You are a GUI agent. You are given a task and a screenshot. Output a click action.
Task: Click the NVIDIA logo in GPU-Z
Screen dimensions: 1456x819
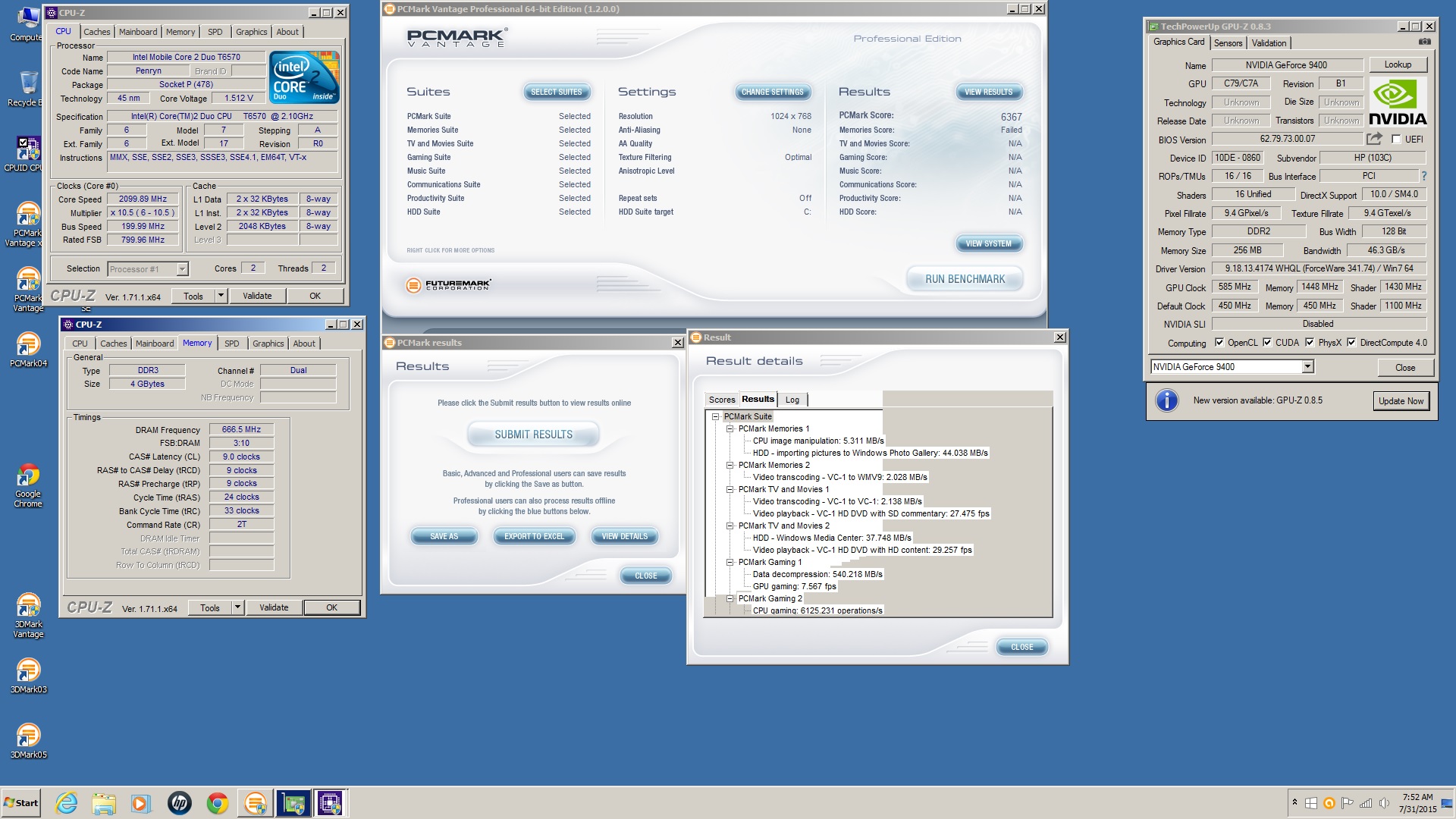pos(1398,102)
